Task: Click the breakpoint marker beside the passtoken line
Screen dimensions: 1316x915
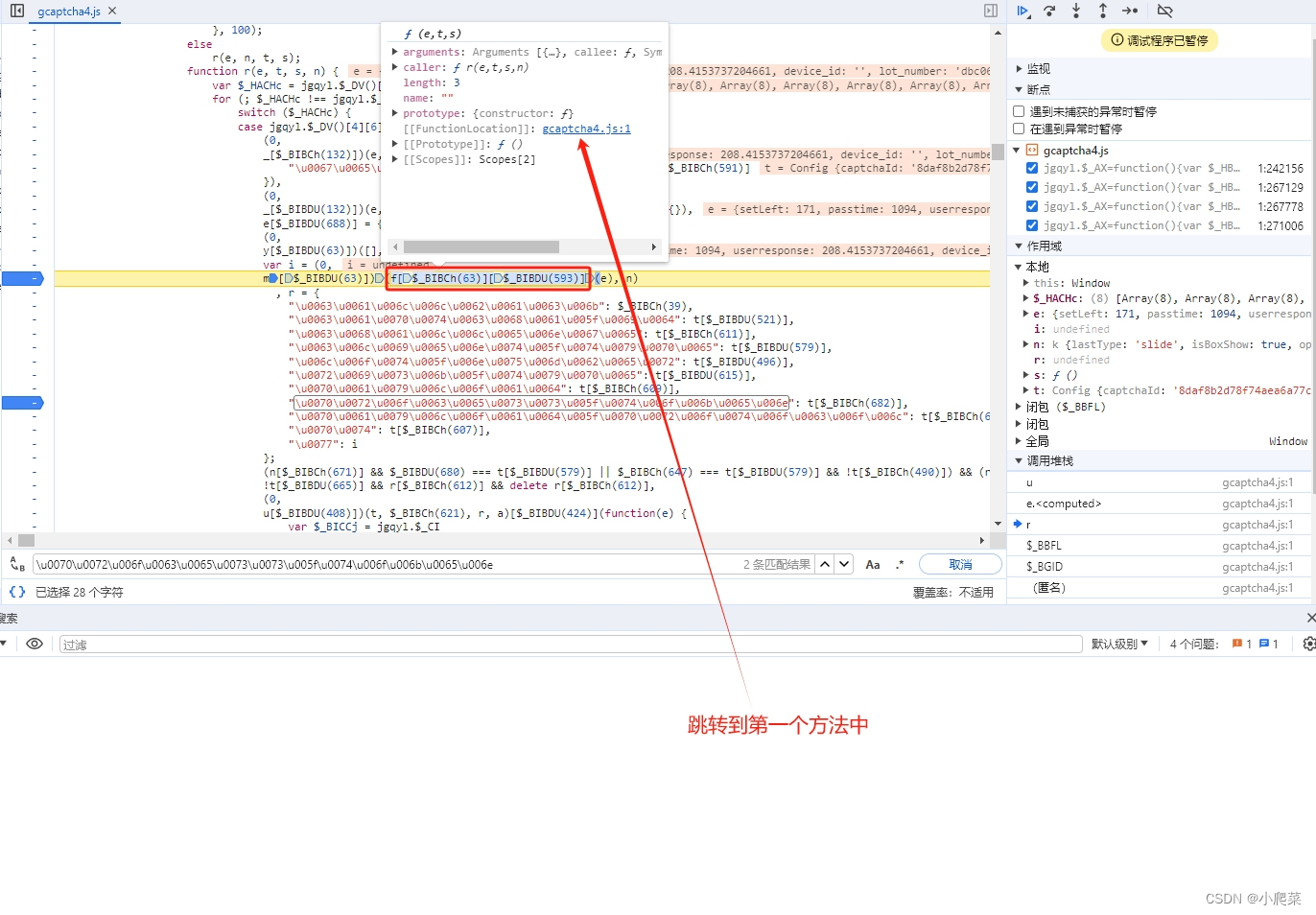Action: tap(23, 403)
